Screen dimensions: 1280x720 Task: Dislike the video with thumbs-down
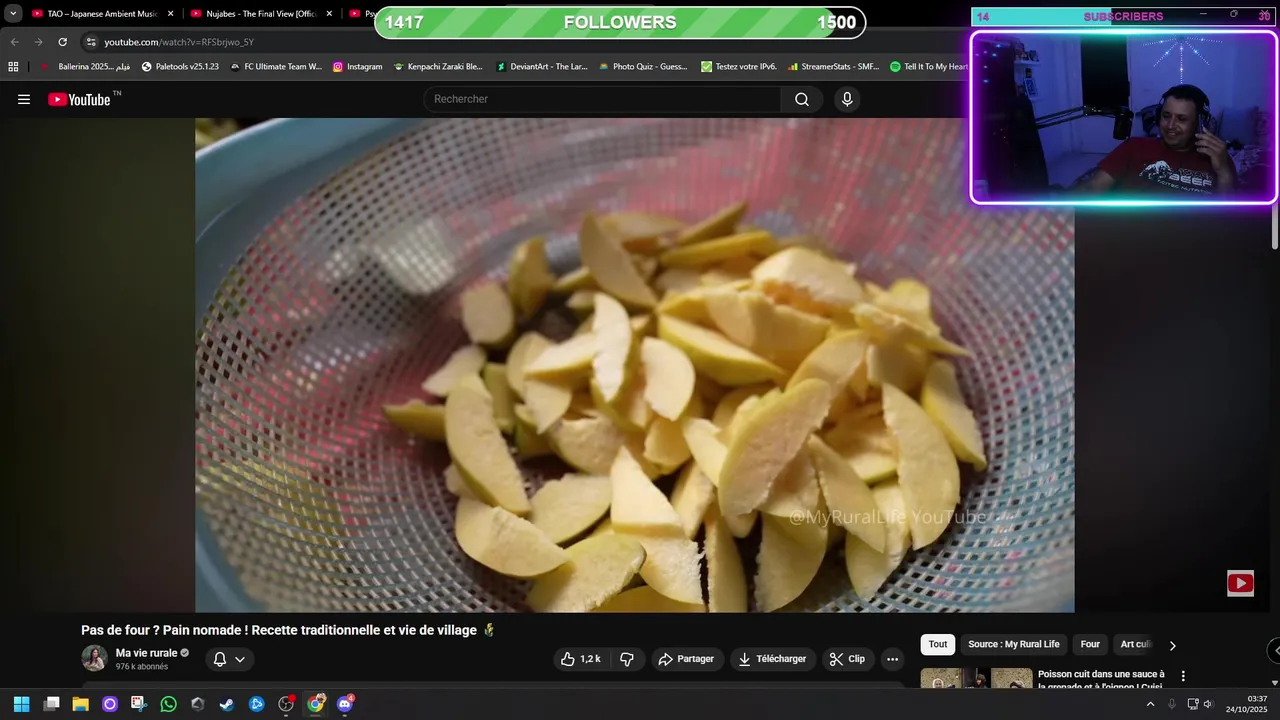pyautogui.click(x=627, y=659)
